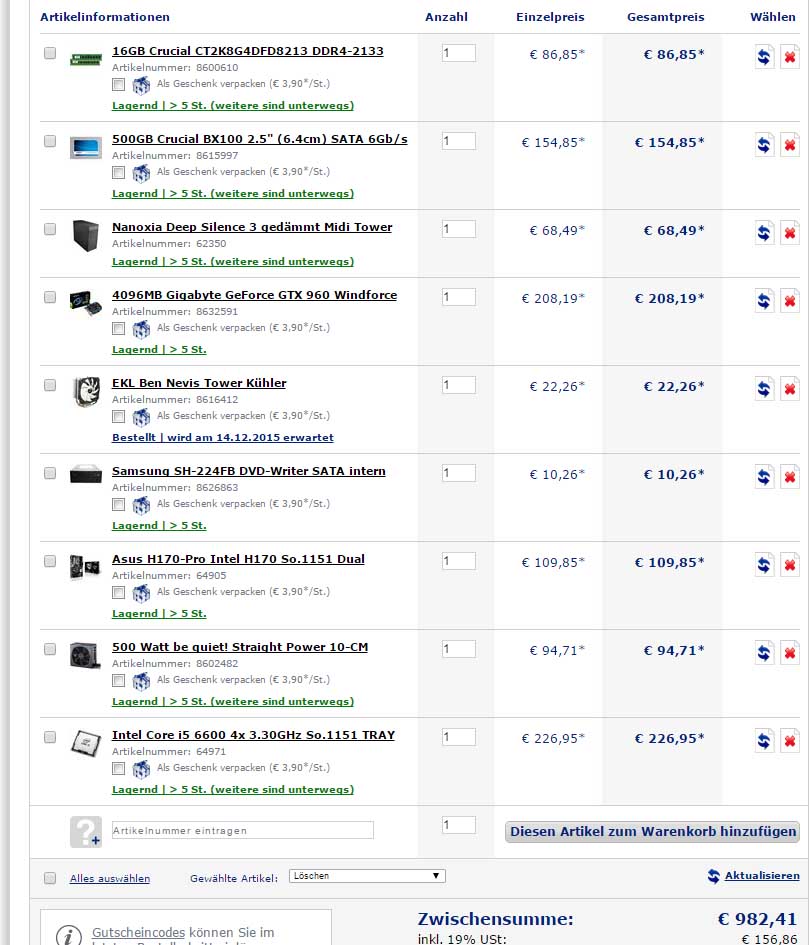Click Lagernd status under 500 Watt be quiet!

tap(233, 702)
